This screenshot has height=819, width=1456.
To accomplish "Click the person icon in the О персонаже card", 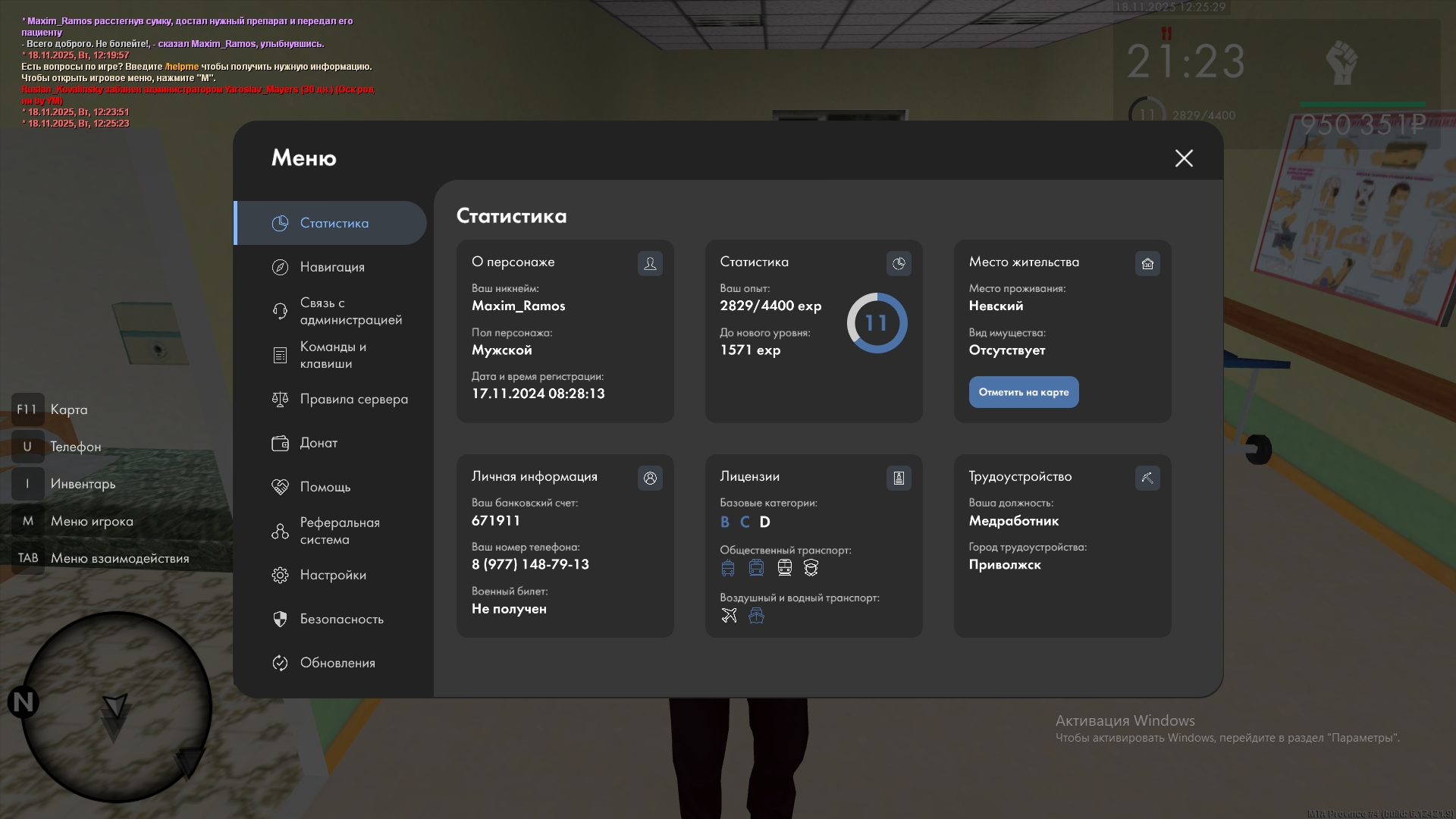I will (650, 263).
